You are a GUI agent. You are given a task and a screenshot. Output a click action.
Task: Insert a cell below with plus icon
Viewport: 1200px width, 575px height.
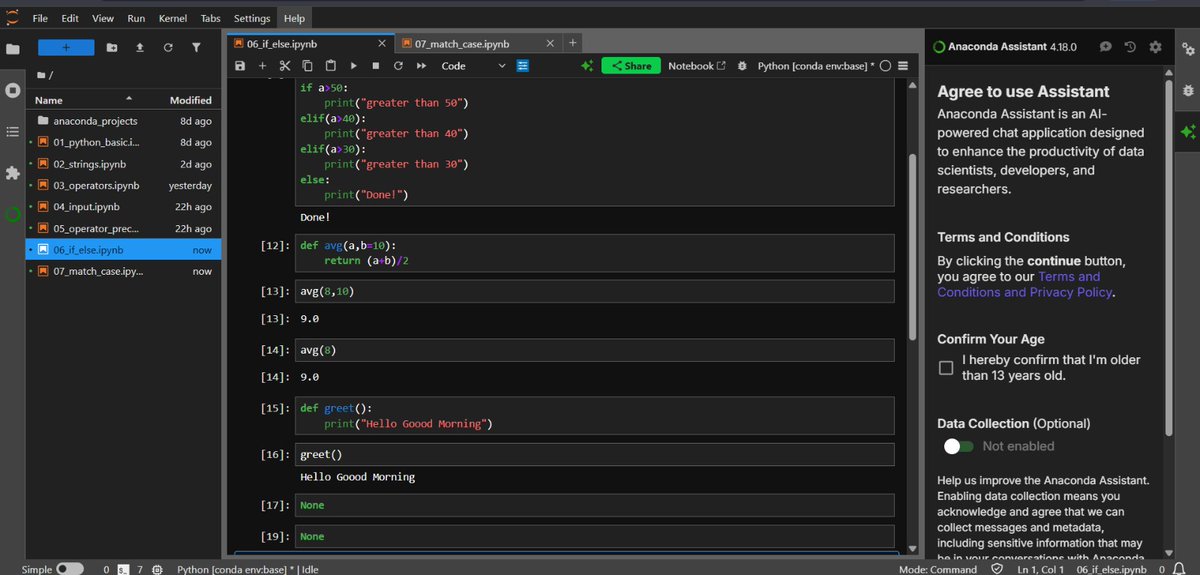click(262, 66)
